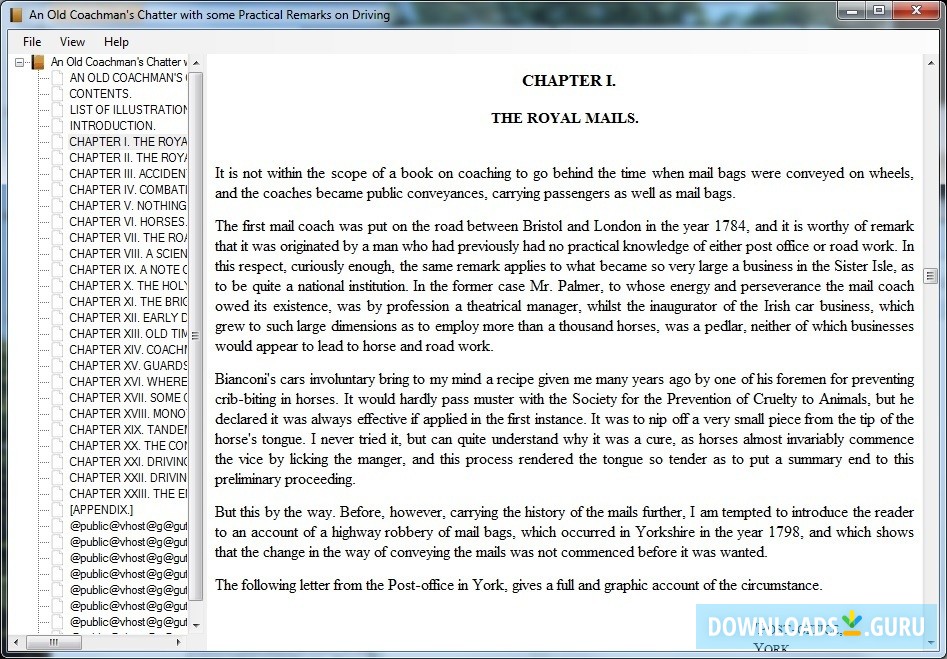Click page icon beside CHAPTER X. THE HOLYHEAD
Viewport: 947px width, 659px height.
[57, 286]
